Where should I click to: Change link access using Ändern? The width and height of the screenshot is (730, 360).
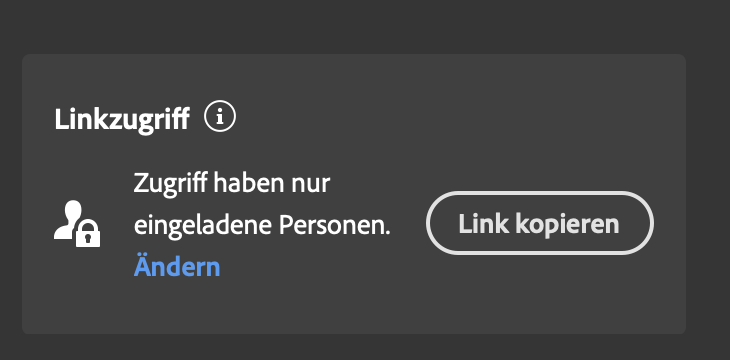177,267
